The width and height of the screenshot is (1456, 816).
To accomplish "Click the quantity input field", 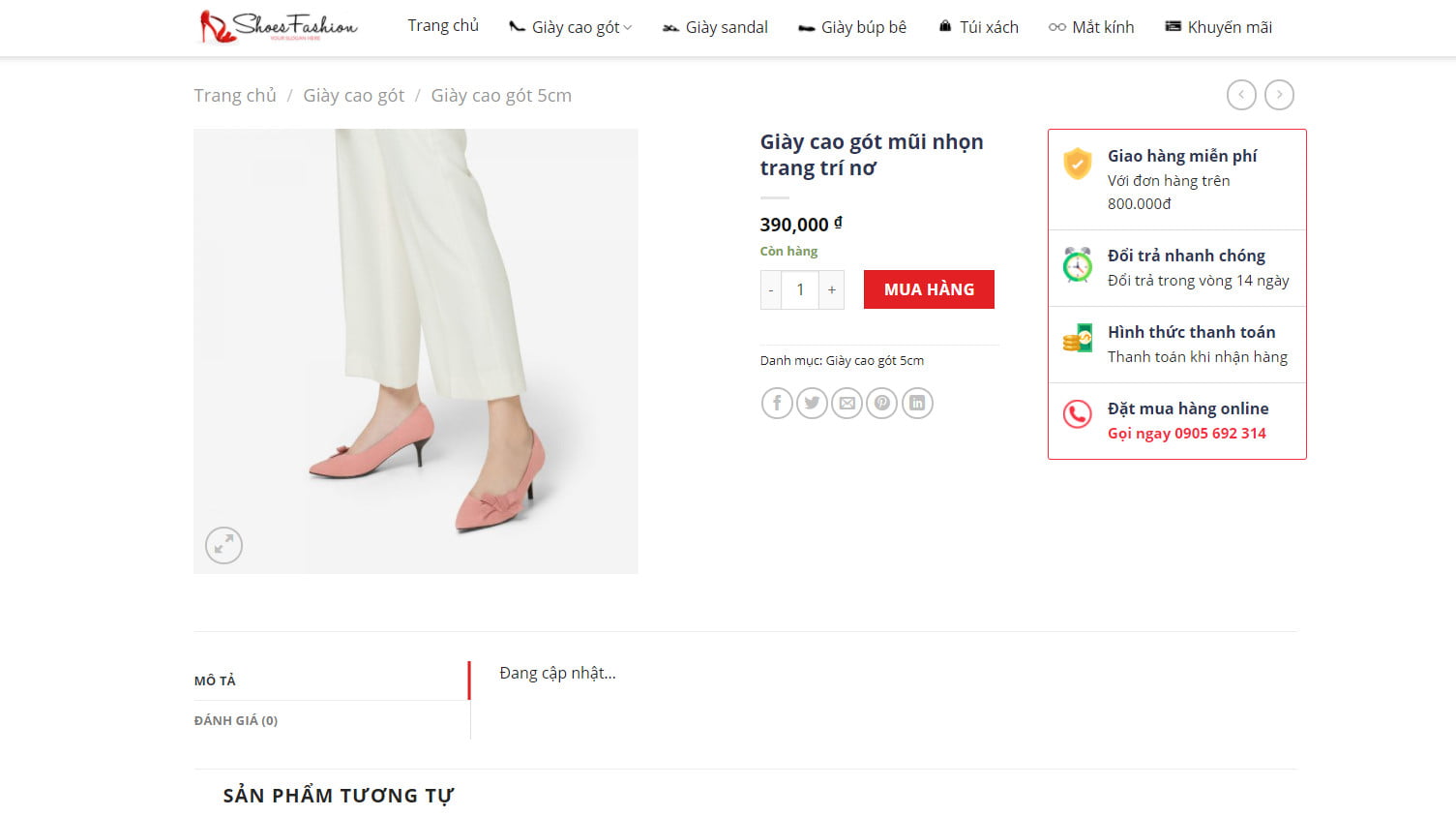I will (x=800, y=289).
